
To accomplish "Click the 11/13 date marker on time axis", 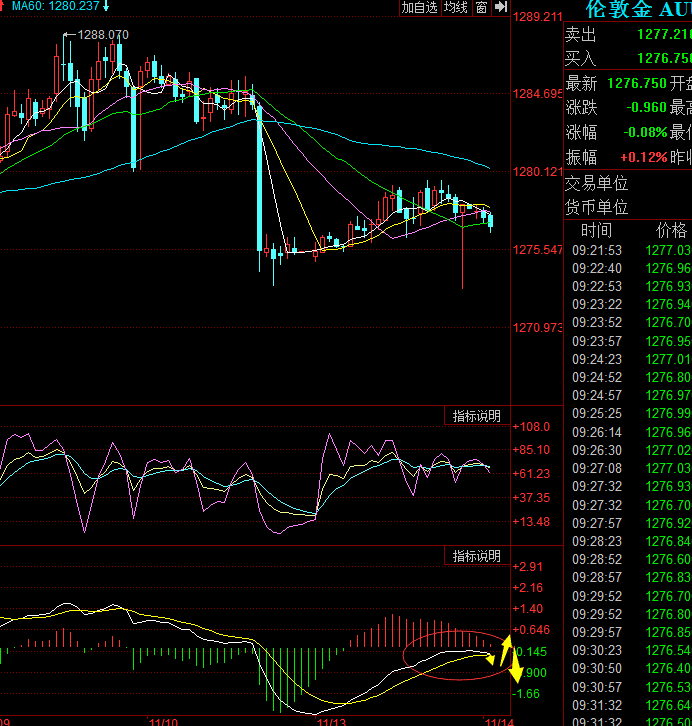I will click(x=331, y=720).
